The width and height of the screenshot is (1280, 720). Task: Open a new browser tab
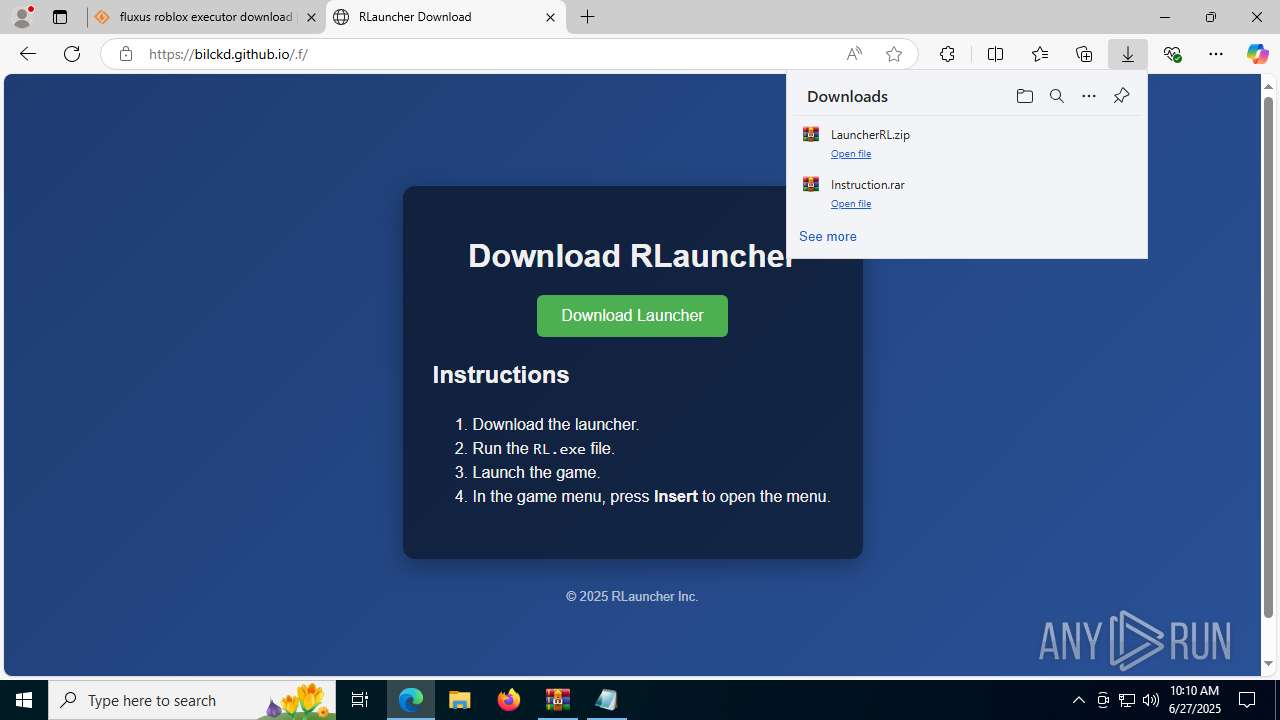point(588,17)
